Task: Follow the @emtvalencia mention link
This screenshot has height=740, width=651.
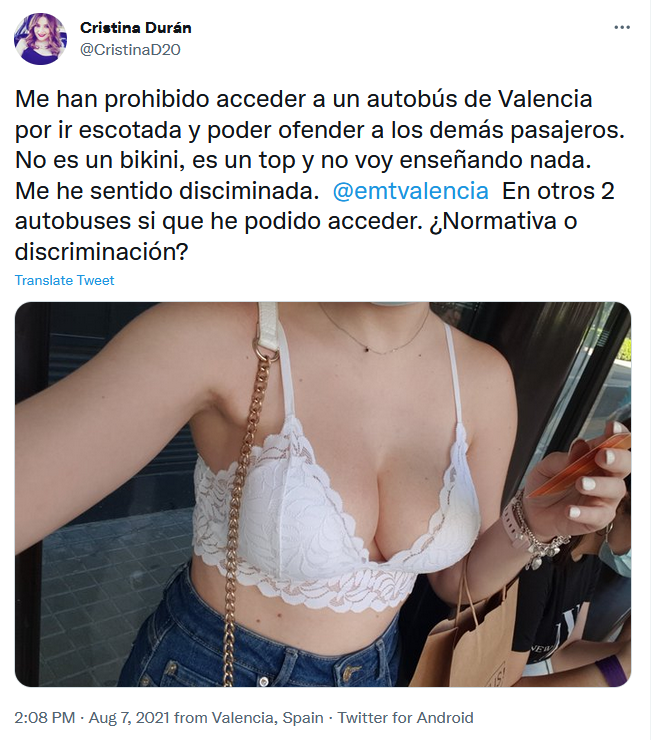Action: click(411, 191)
